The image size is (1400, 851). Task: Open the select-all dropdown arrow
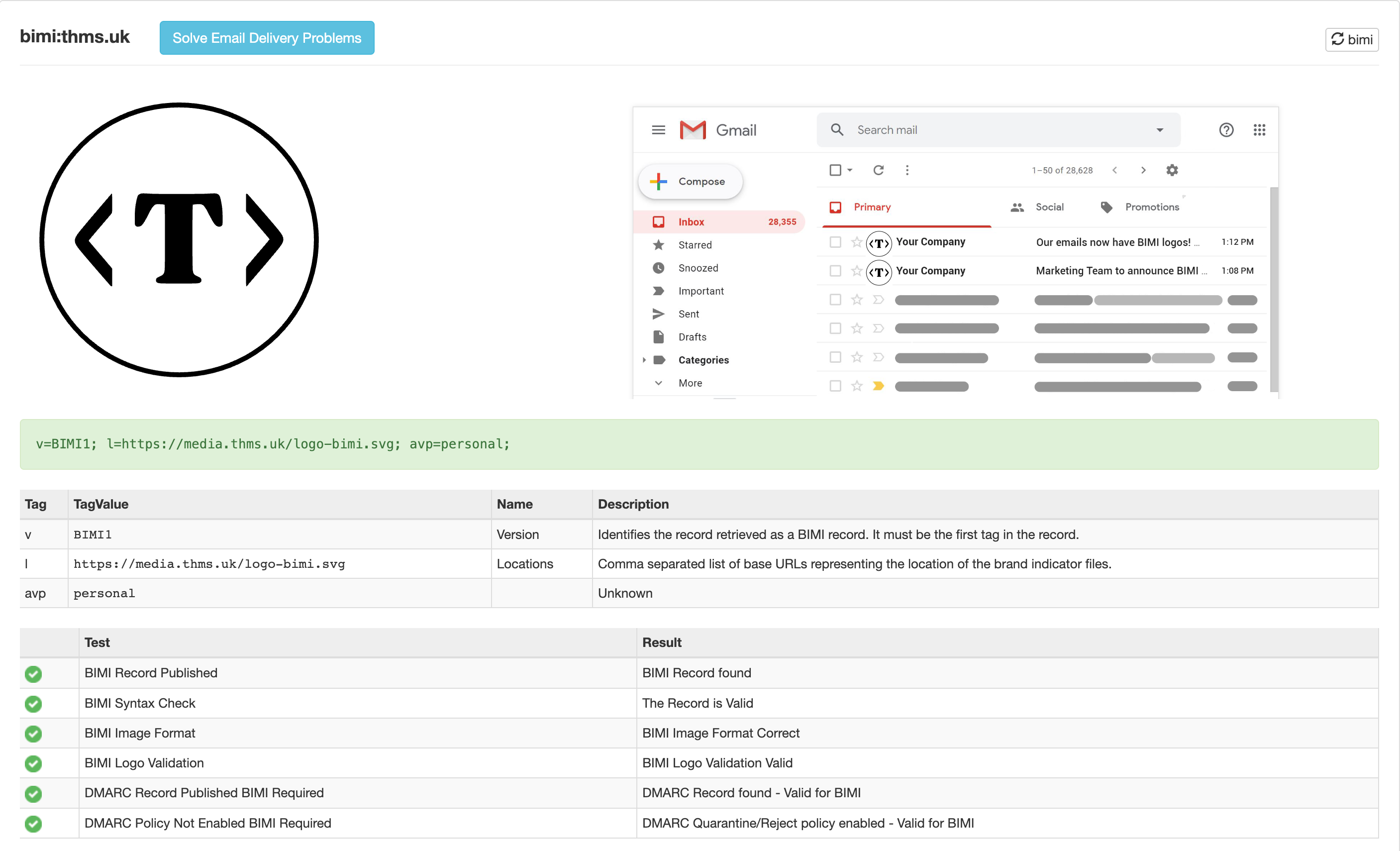pyautogui.click(x=850, y=170)
